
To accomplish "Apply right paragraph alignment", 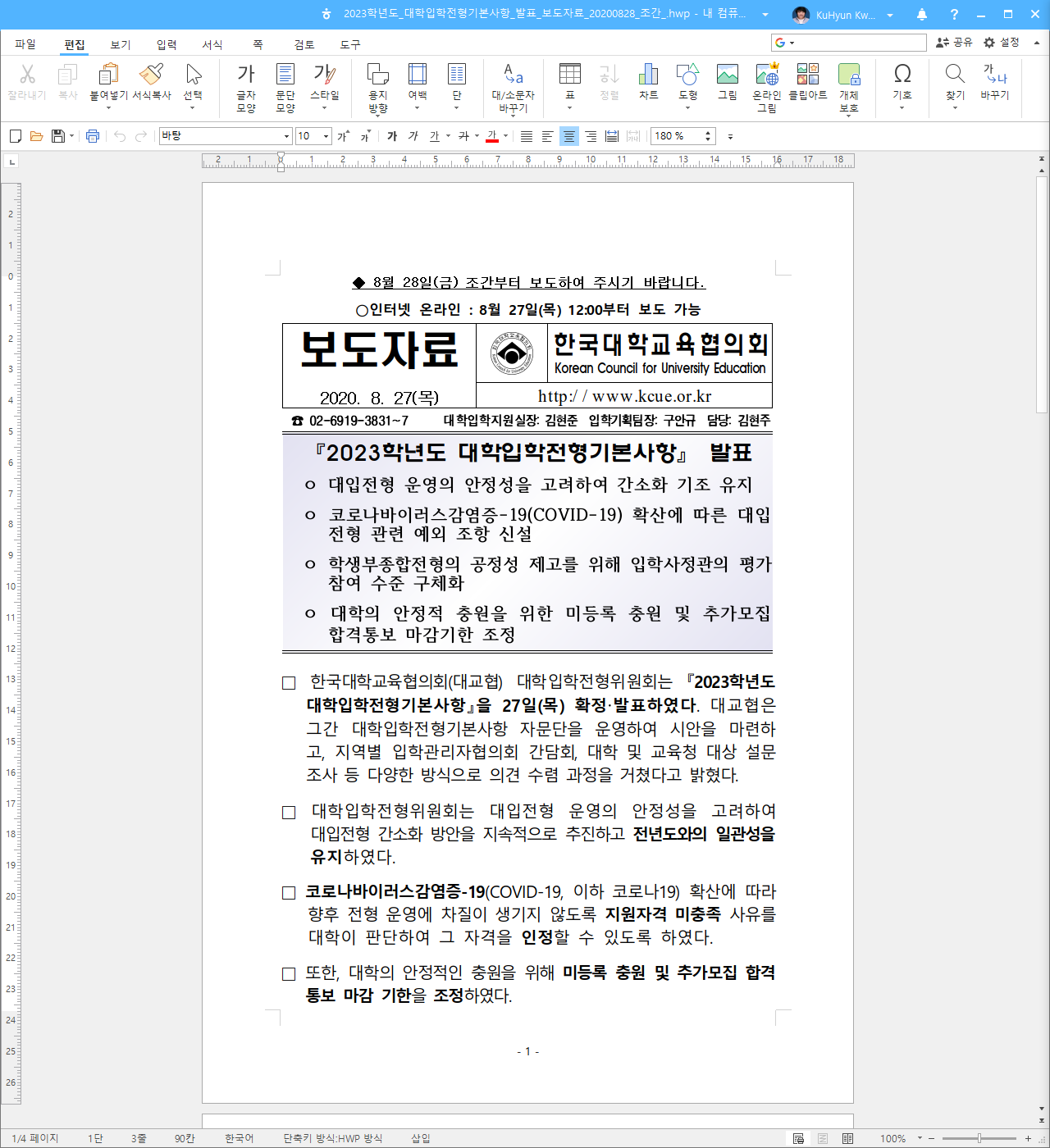I will click(x=591, y=136).
